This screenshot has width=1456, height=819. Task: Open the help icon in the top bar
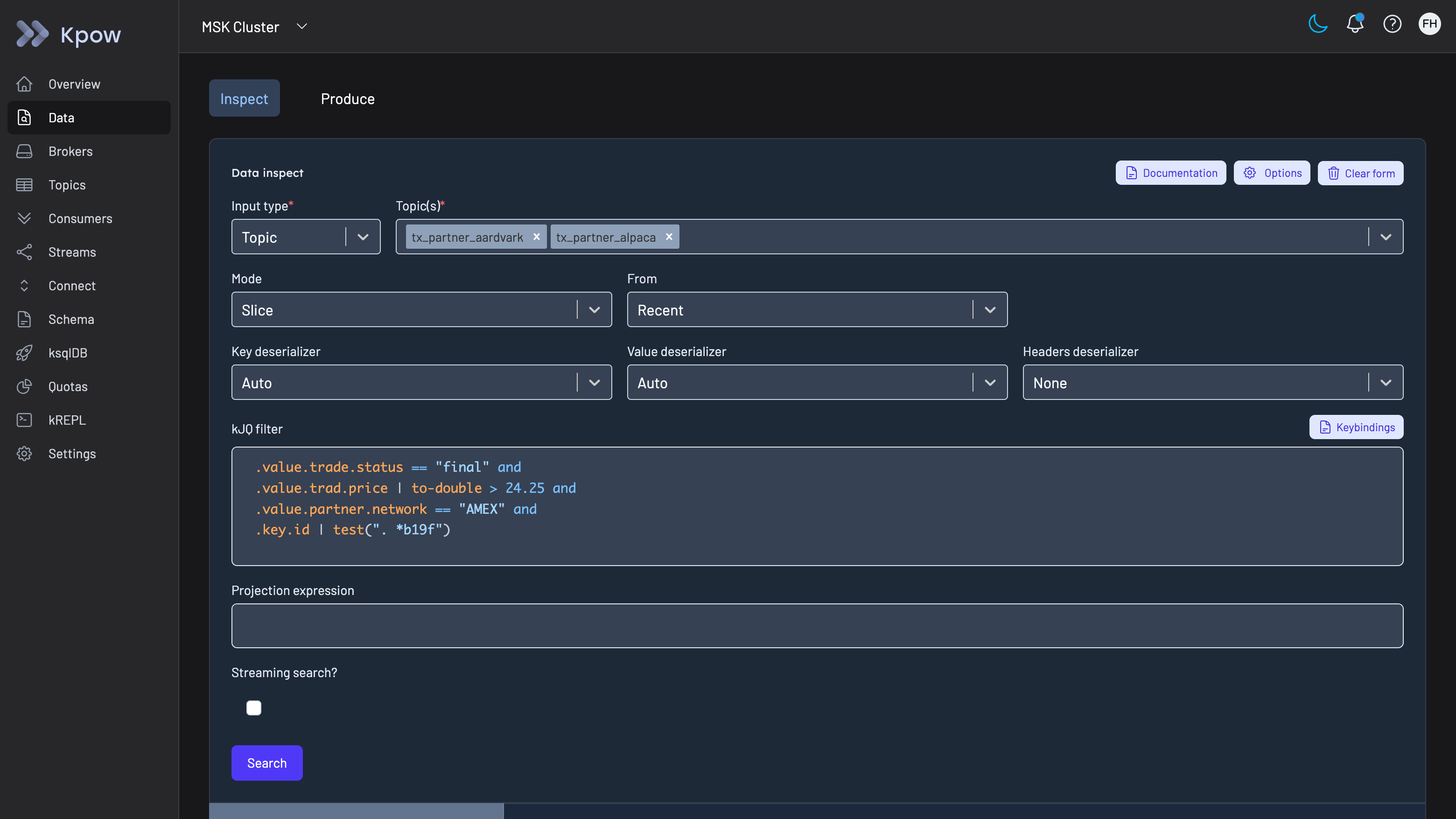pyautogui.click(x=1392, y=24)
